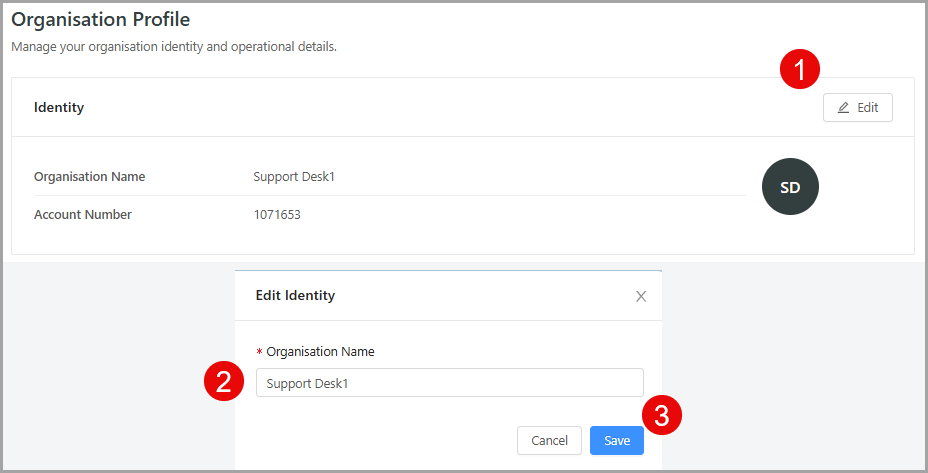Select the 'Support Desk1' organisation name value
This screenshot has width=928, height=473.
(294, 176)
